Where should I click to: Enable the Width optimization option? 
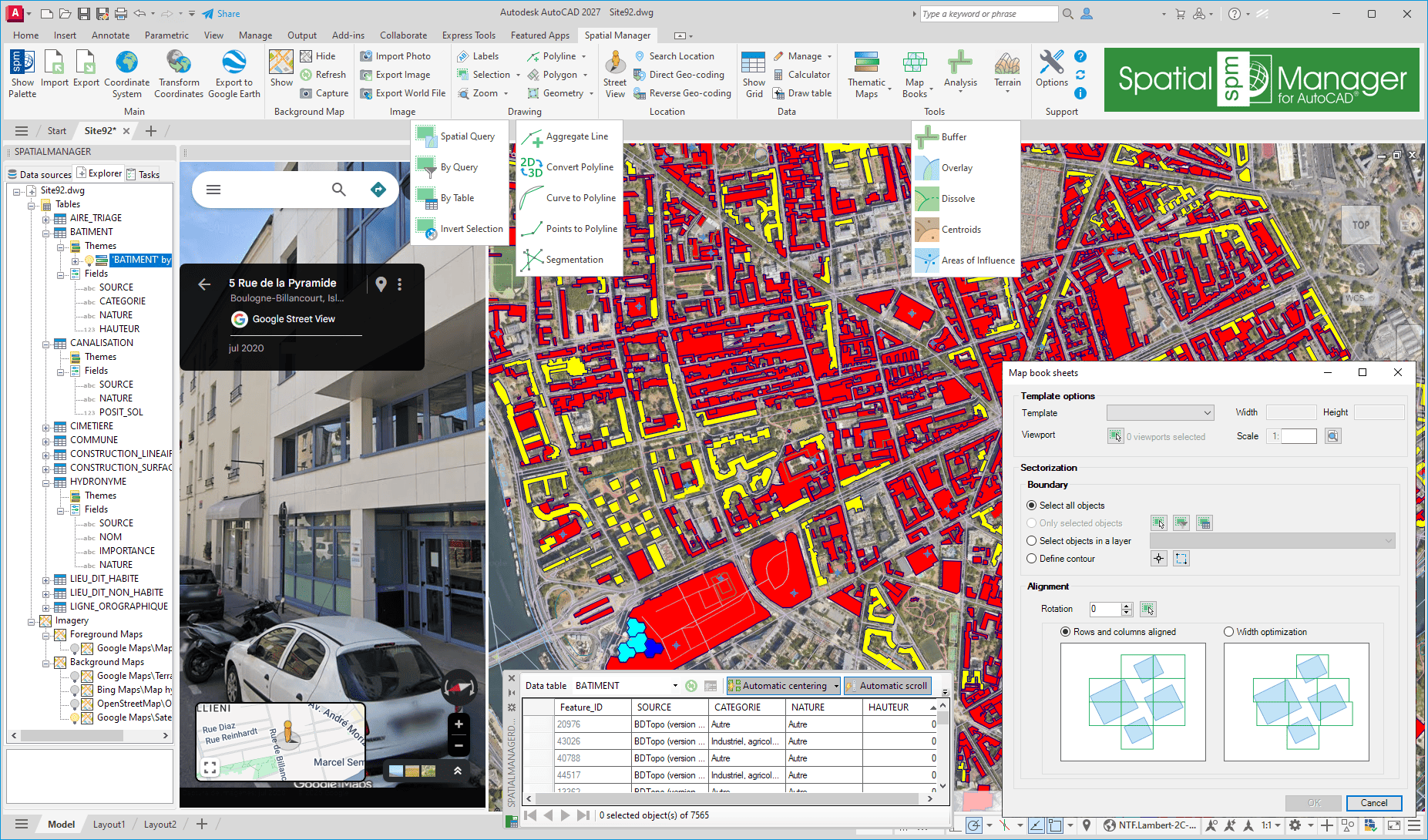[1228, 632]
